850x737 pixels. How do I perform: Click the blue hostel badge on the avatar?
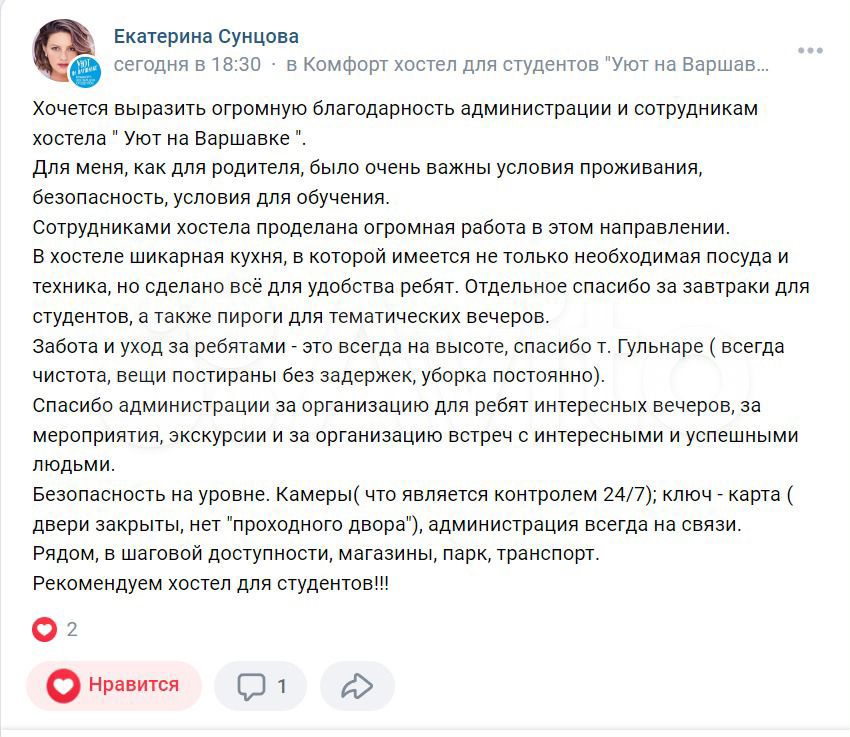85,71
